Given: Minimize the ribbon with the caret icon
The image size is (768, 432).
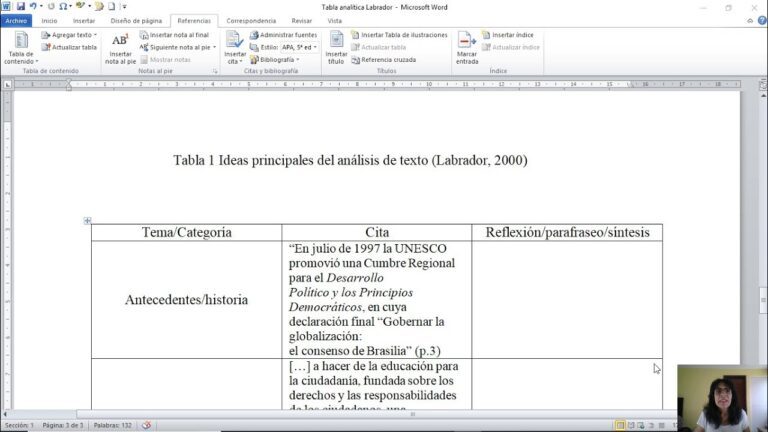Looking at the screenshot, I should point(750,21).
